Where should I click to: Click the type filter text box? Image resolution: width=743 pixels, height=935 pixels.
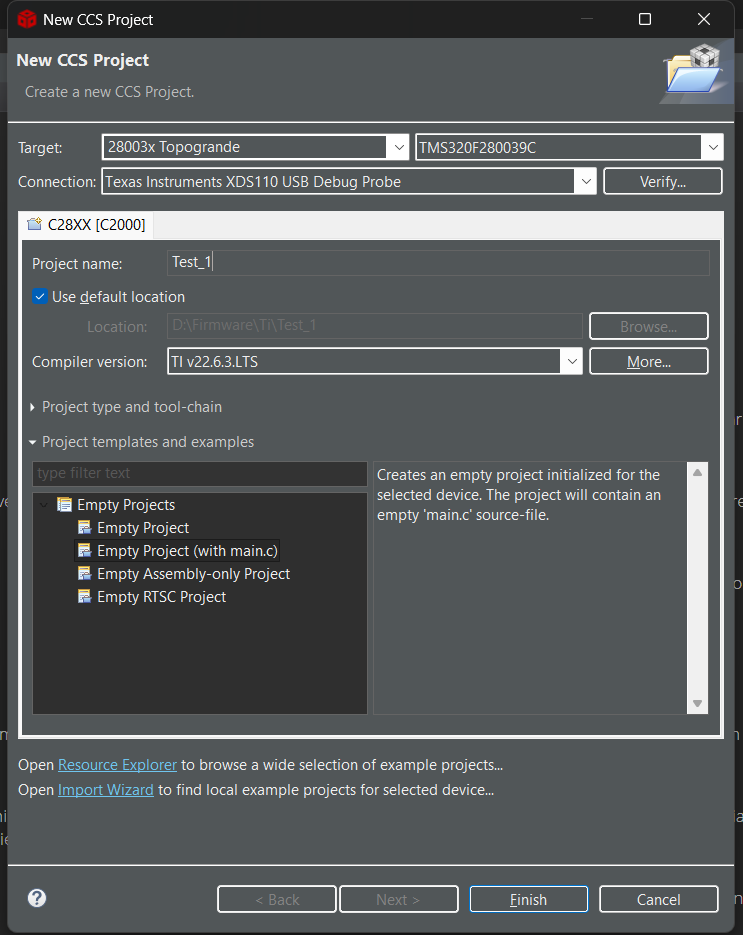(x=200, y=473)
